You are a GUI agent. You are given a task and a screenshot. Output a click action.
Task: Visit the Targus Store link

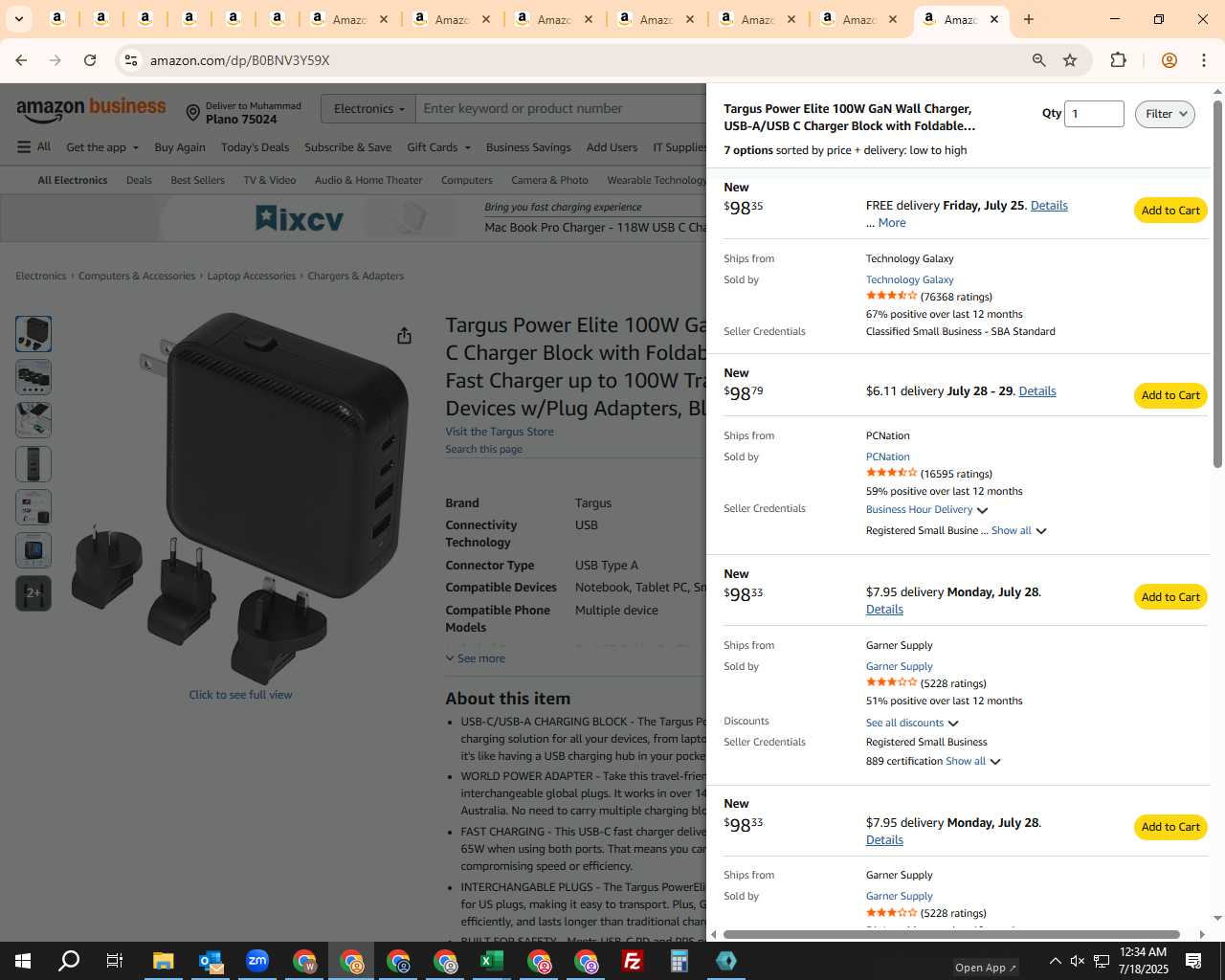point(500,432)
